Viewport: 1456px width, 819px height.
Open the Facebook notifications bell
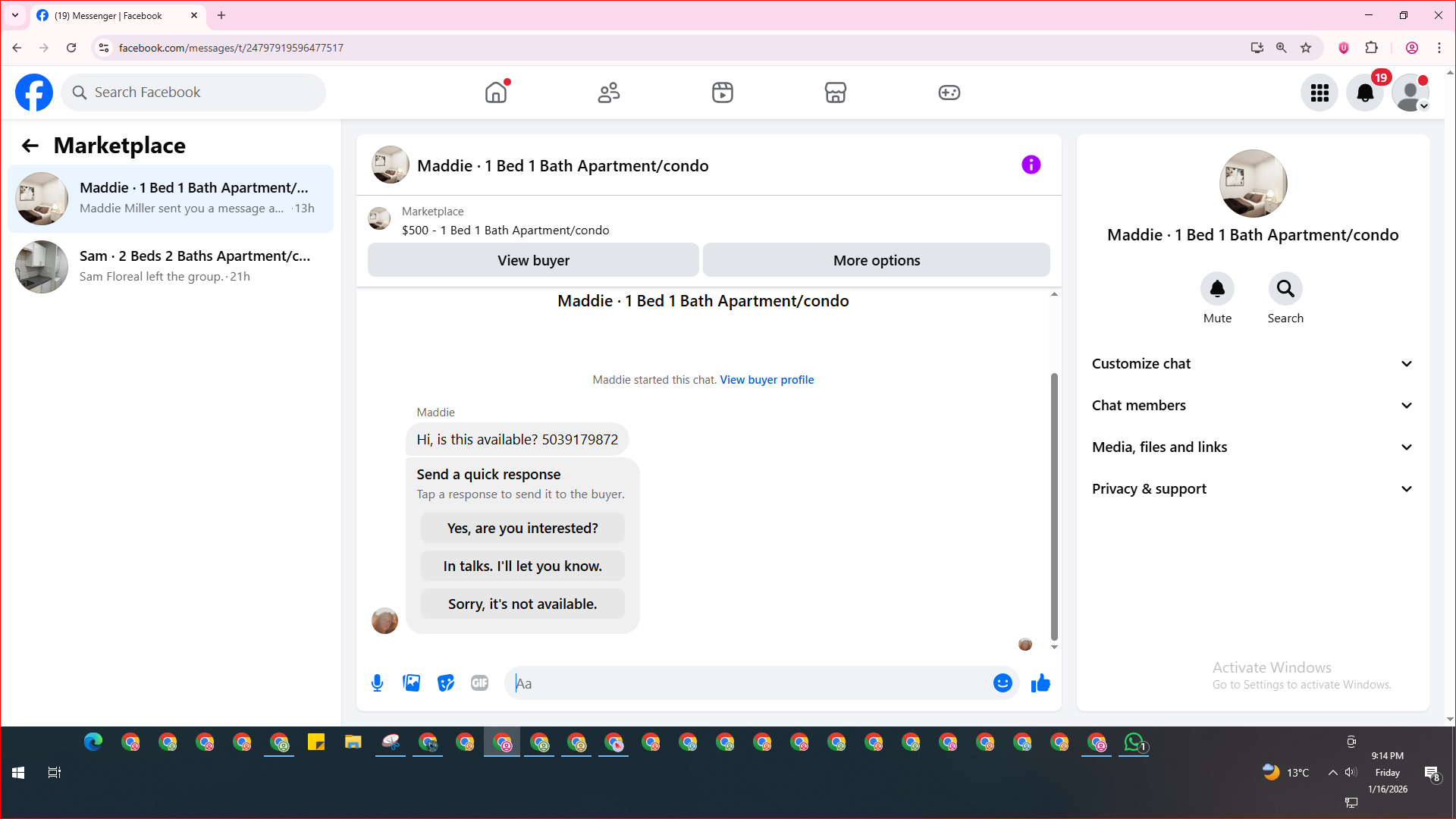[1364, 93]
